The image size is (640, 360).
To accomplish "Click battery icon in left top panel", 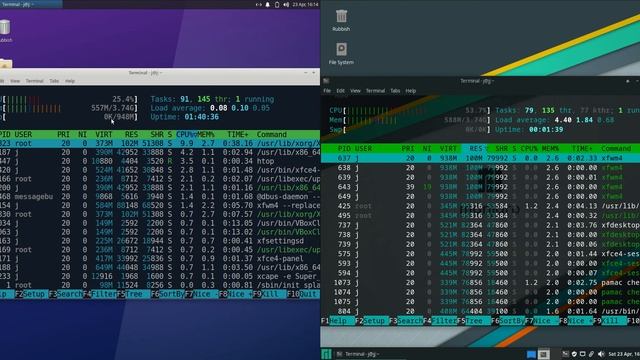I will (277, 4).
